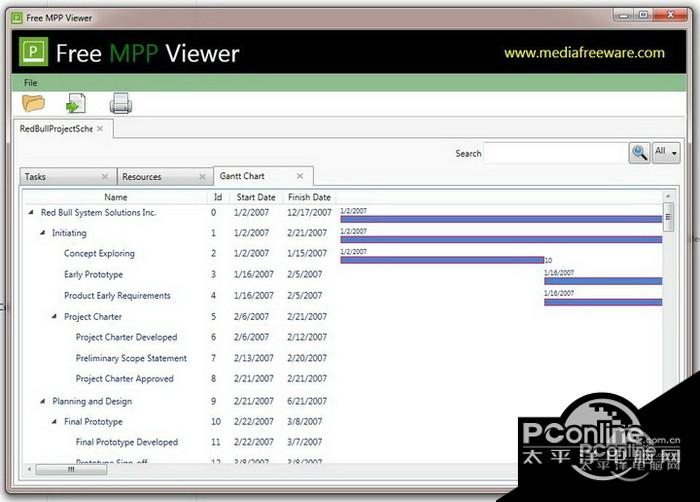Image resolution: width=700 pixels, height=502 pixels.
Task: Click the topmost Red Bull Gantt bar
Action: (x=501, y=219)
